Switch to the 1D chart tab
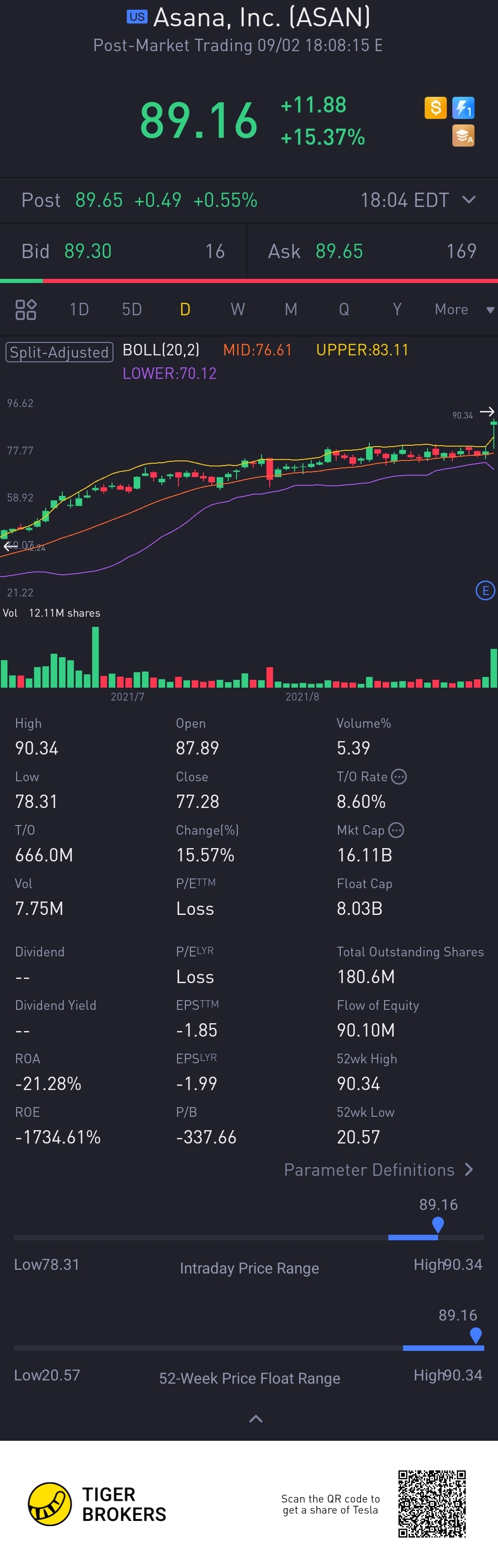This screenshot has width=498, height=1568. coord(79,309)
